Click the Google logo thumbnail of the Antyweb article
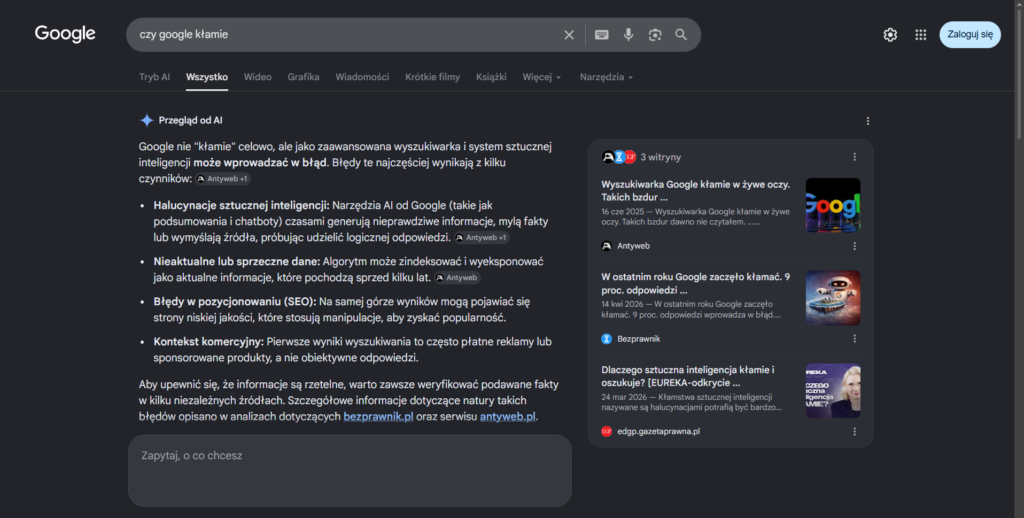 pyautogui.click(x=833, y=205)
